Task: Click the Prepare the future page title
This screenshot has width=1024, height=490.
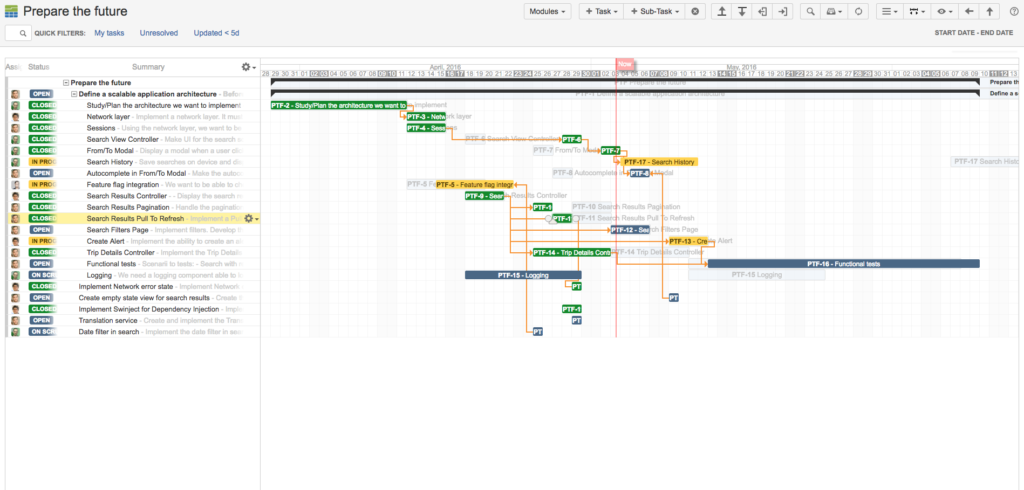Action: (75, 11)
